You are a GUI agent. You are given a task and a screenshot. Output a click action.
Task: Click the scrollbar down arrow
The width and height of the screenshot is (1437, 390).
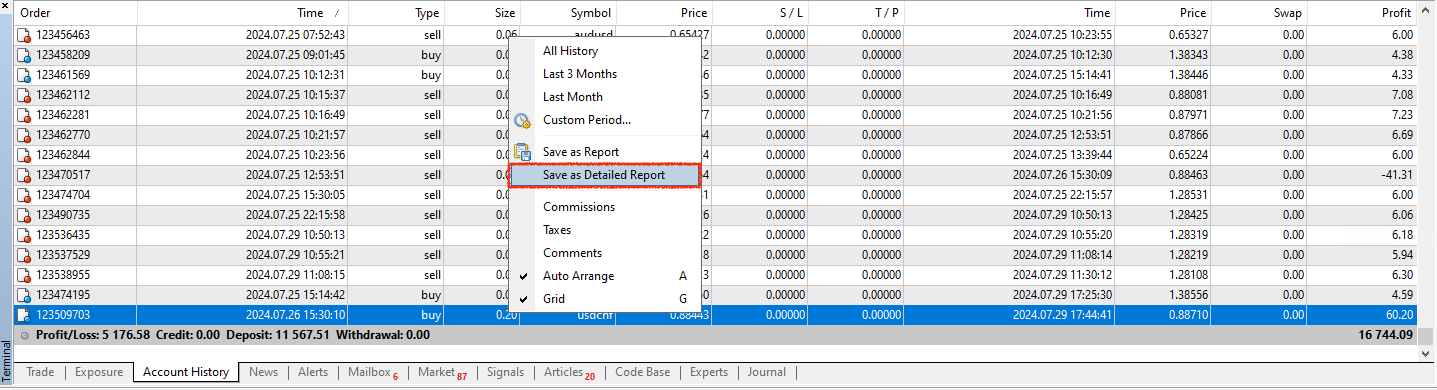(x=1427, y=353)
